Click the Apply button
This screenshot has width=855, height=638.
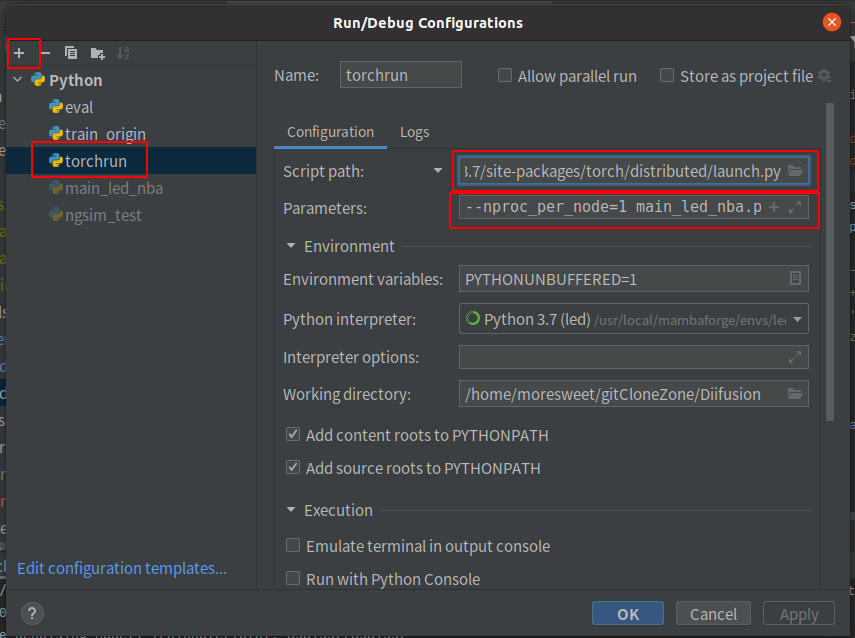pyautogui.click(x=799, y=613)
